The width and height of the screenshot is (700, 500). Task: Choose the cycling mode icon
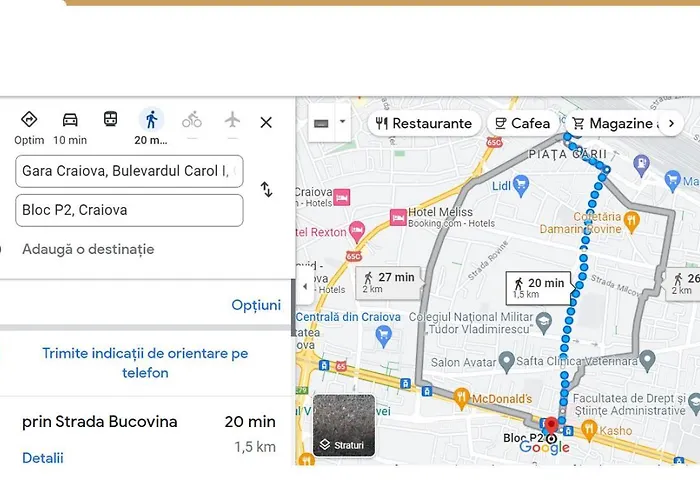point(191,121)
